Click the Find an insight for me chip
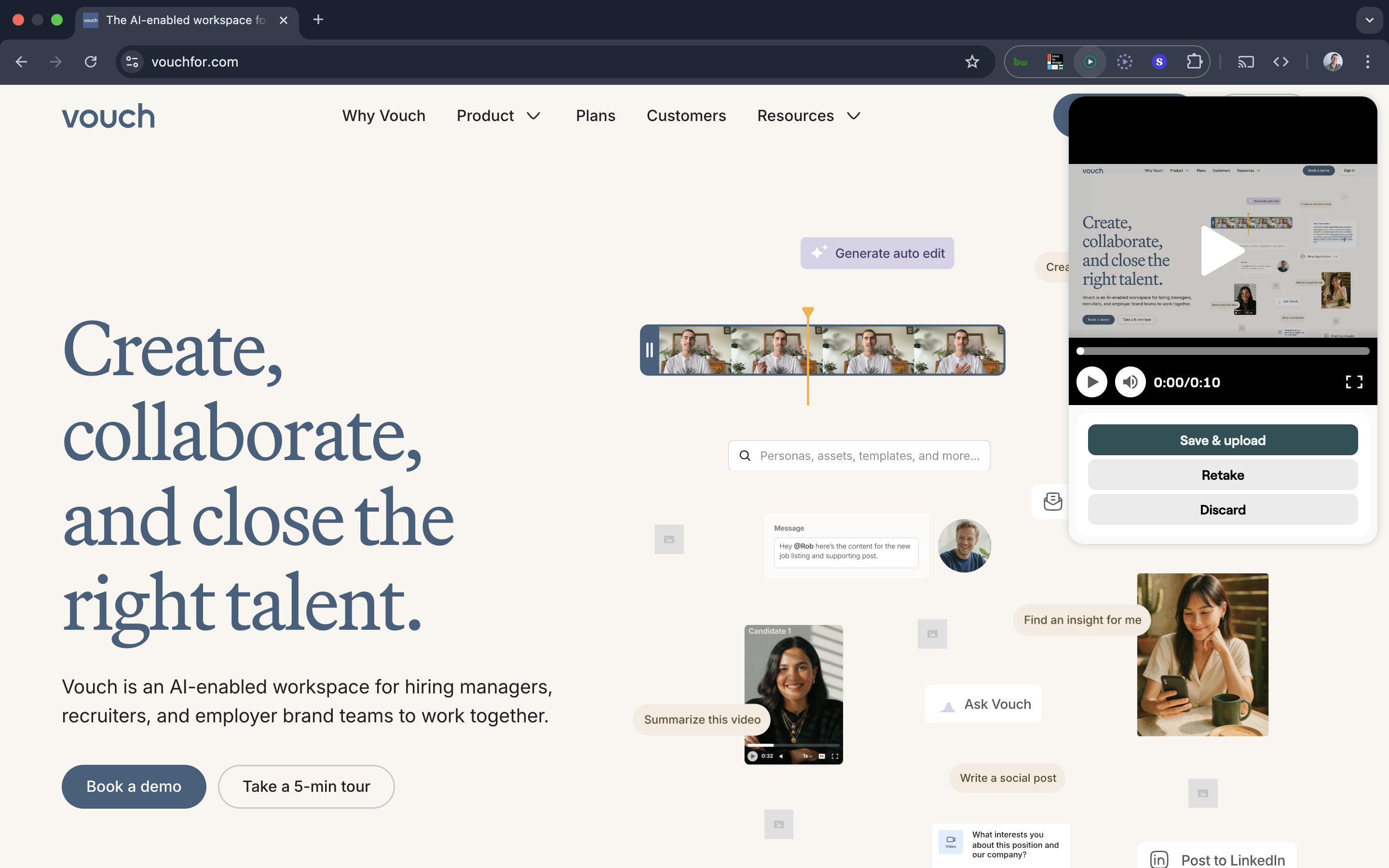1389x868 pixels. (x=1082, y=620)
